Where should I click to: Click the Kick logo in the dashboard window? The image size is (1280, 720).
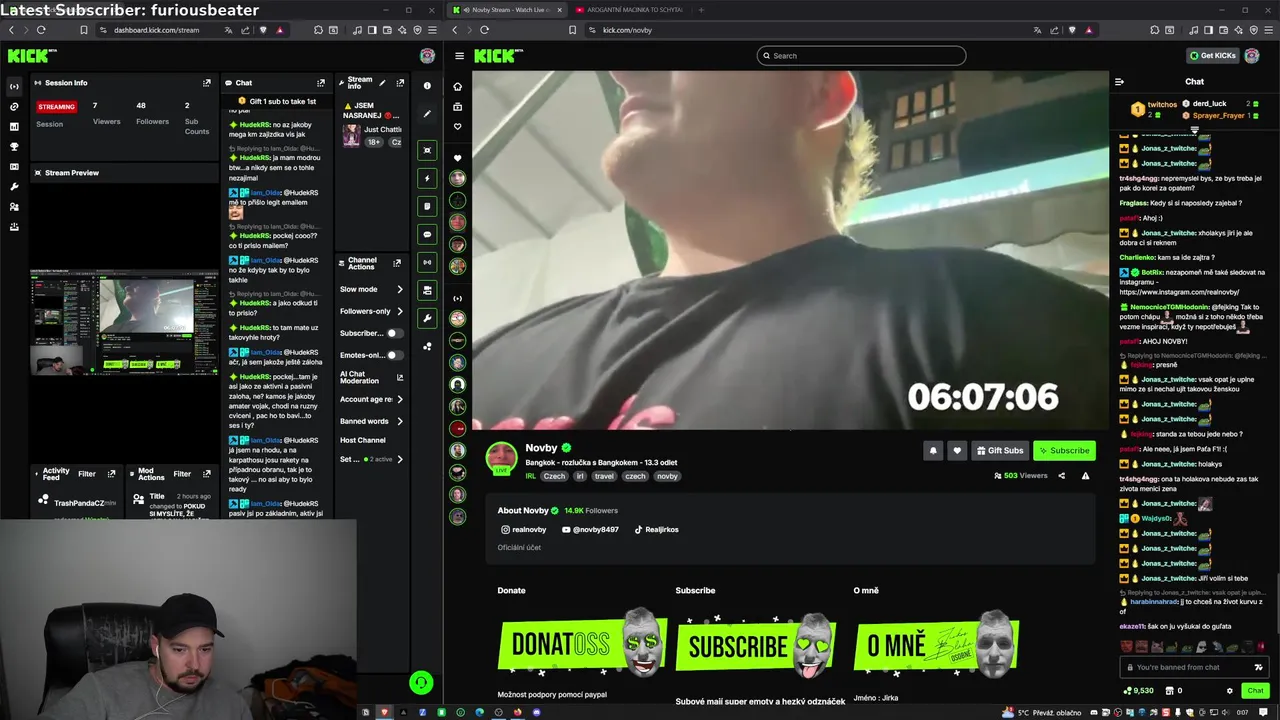(28, 56)
